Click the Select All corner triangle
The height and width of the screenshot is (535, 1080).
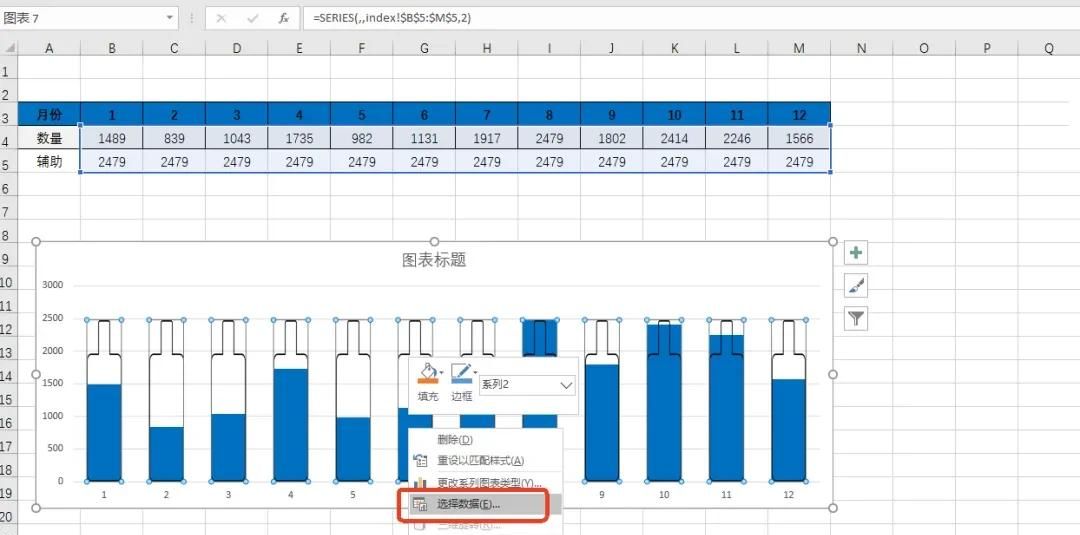tap(9, 48)
